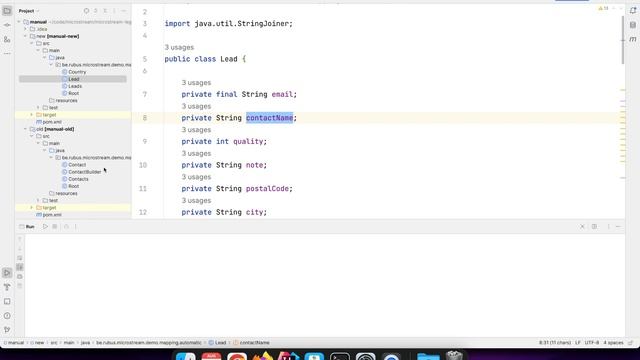Open pom.xml under manual-new
The image size is (640, 360).
click(49, 122)
